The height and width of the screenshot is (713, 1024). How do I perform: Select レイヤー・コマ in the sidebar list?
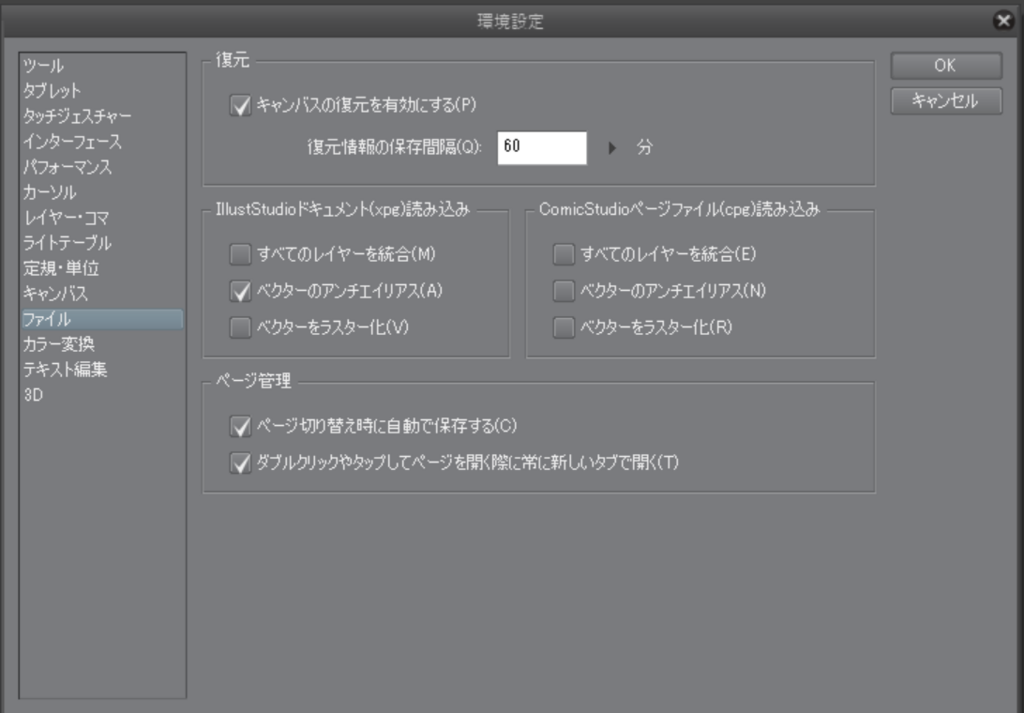pyautogui.click(x=102, y=218)
